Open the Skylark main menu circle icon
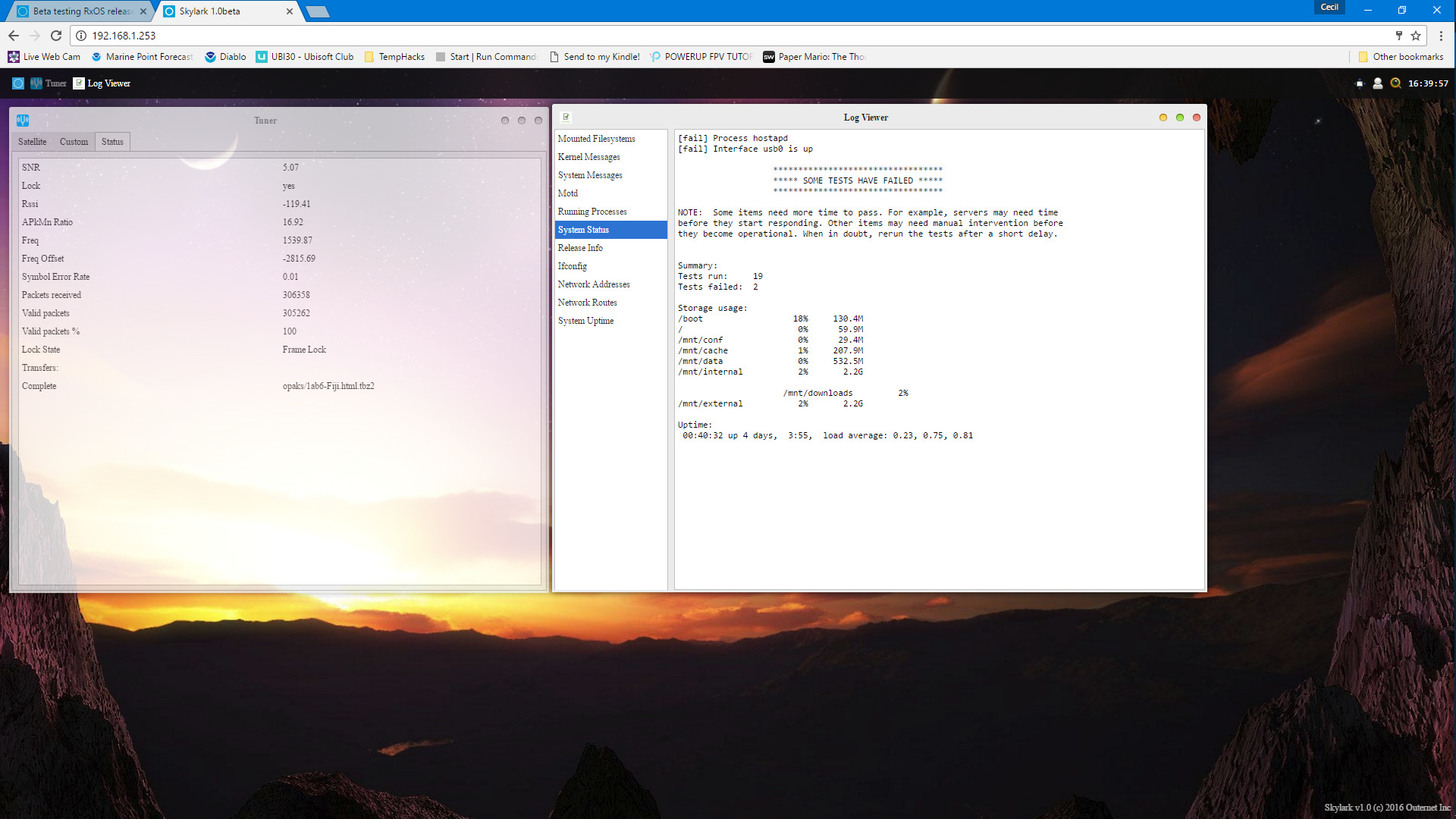 tap(18, 83)
